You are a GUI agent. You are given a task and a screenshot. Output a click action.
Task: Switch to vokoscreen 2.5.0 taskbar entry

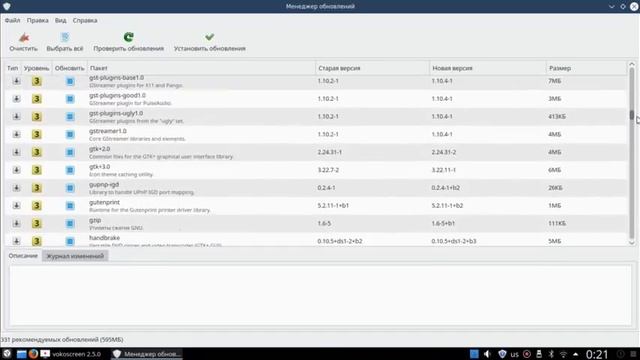pos(70,354)
